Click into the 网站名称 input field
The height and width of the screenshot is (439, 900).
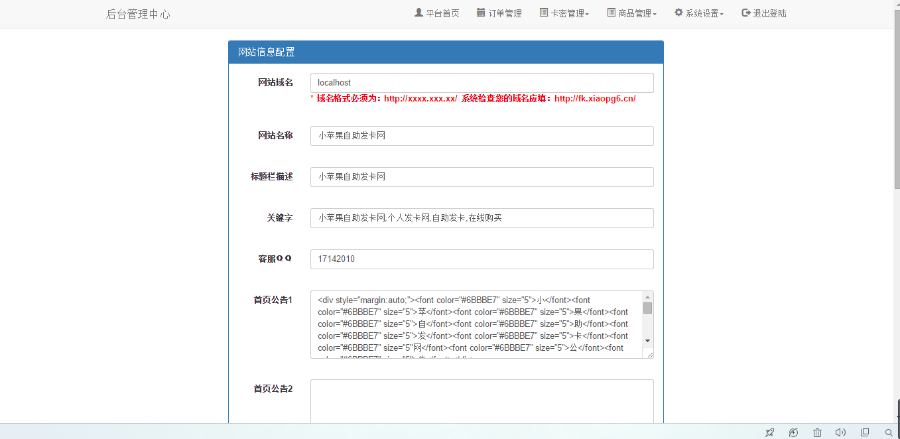pos(482,136)
